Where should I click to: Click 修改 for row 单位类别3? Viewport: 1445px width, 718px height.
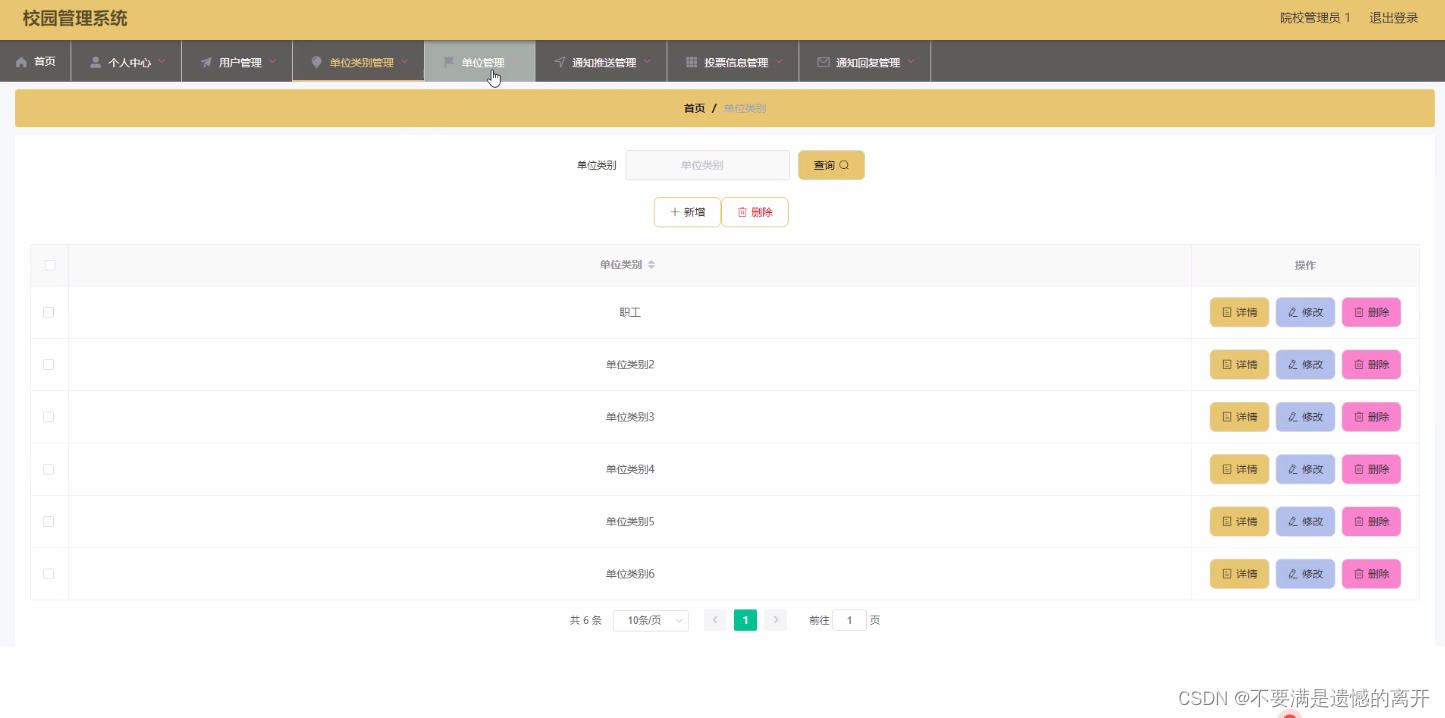point(1305,417)
